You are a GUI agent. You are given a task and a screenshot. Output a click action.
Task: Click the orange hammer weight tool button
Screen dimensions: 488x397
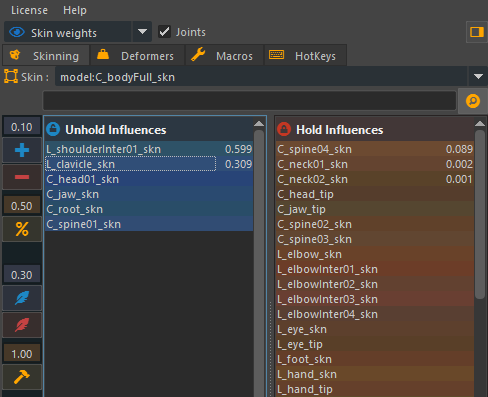click(x=22, y=377)
